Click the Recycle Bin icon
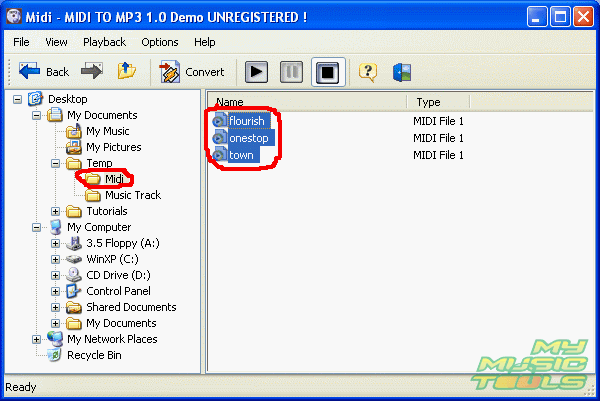The image size is (600, 401). tap(54, 355)
